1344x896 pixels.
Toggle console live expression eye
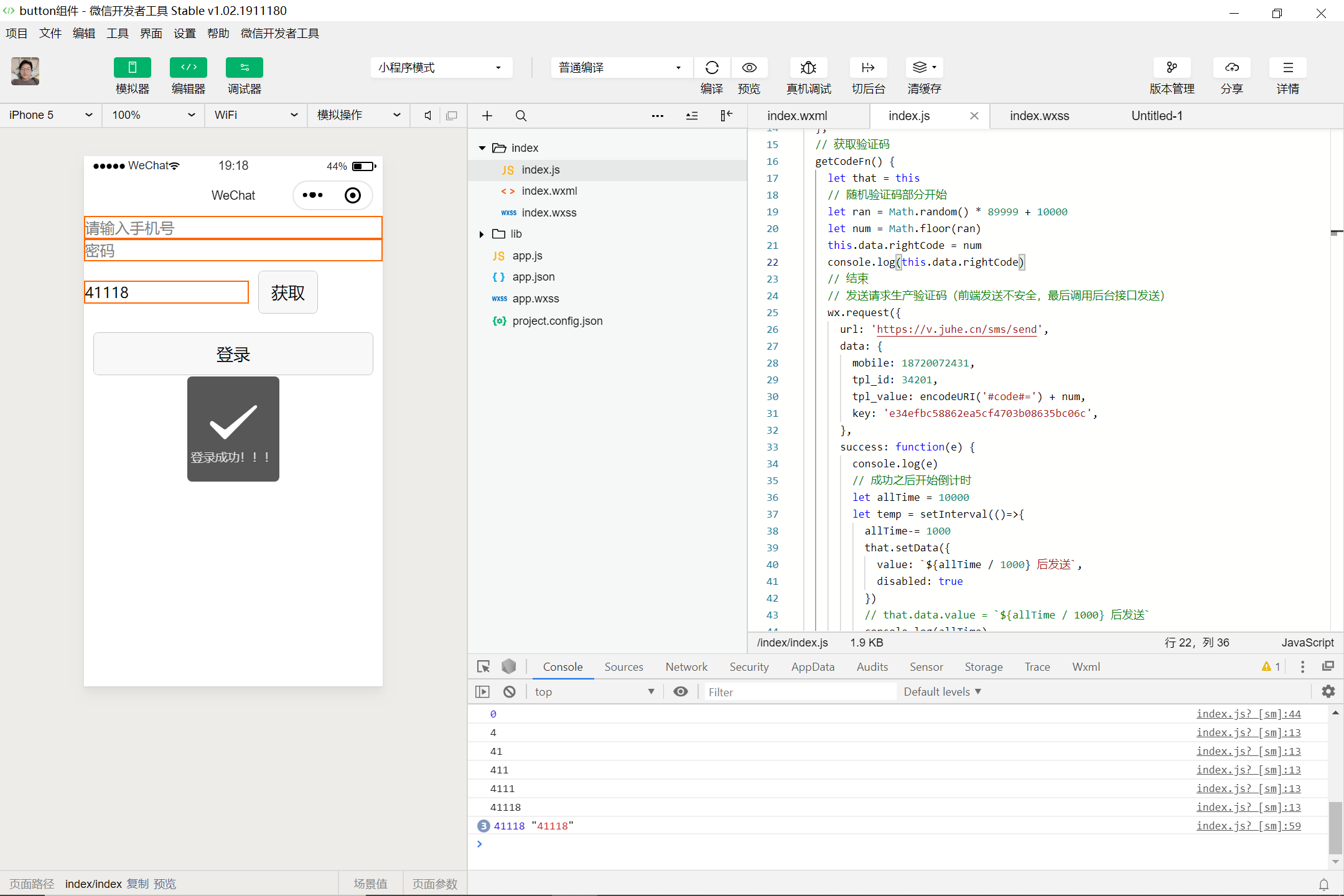pos(681,692)
